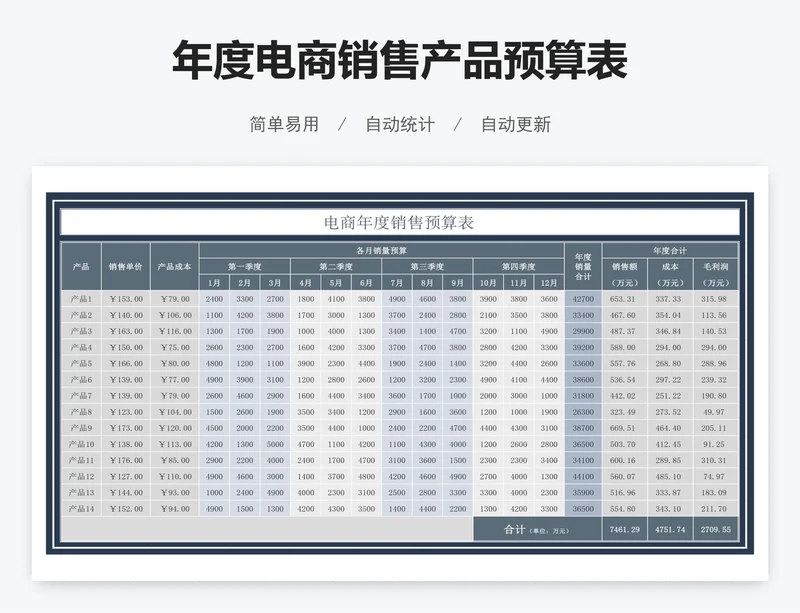The height and width of the screenshot is (613, 800).
Task: Click the 年度合计 header cell
Action: tap(670, 251)
